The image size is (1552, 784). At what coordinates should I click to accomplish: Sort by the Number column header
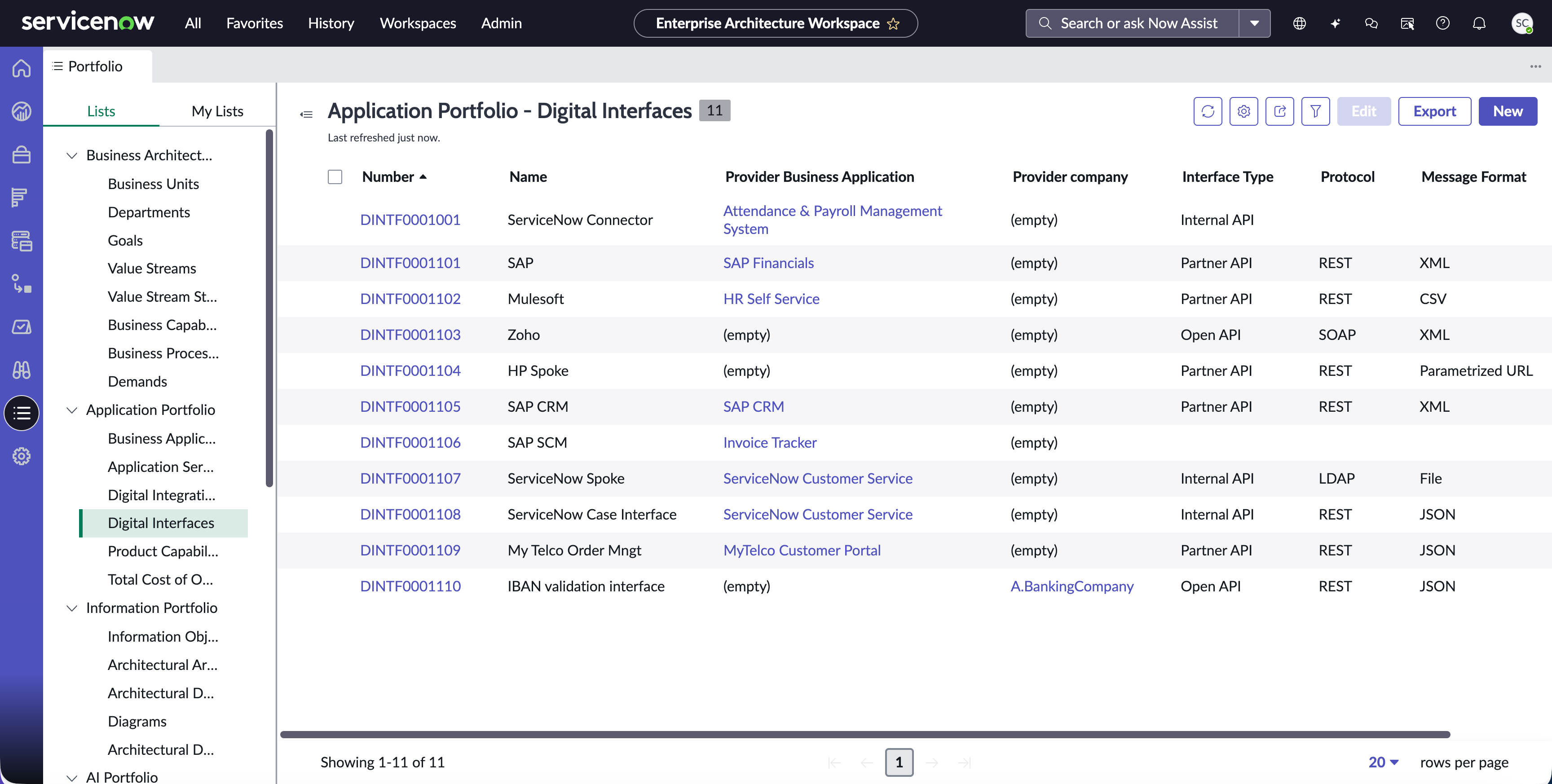click(x=394, y=176)
